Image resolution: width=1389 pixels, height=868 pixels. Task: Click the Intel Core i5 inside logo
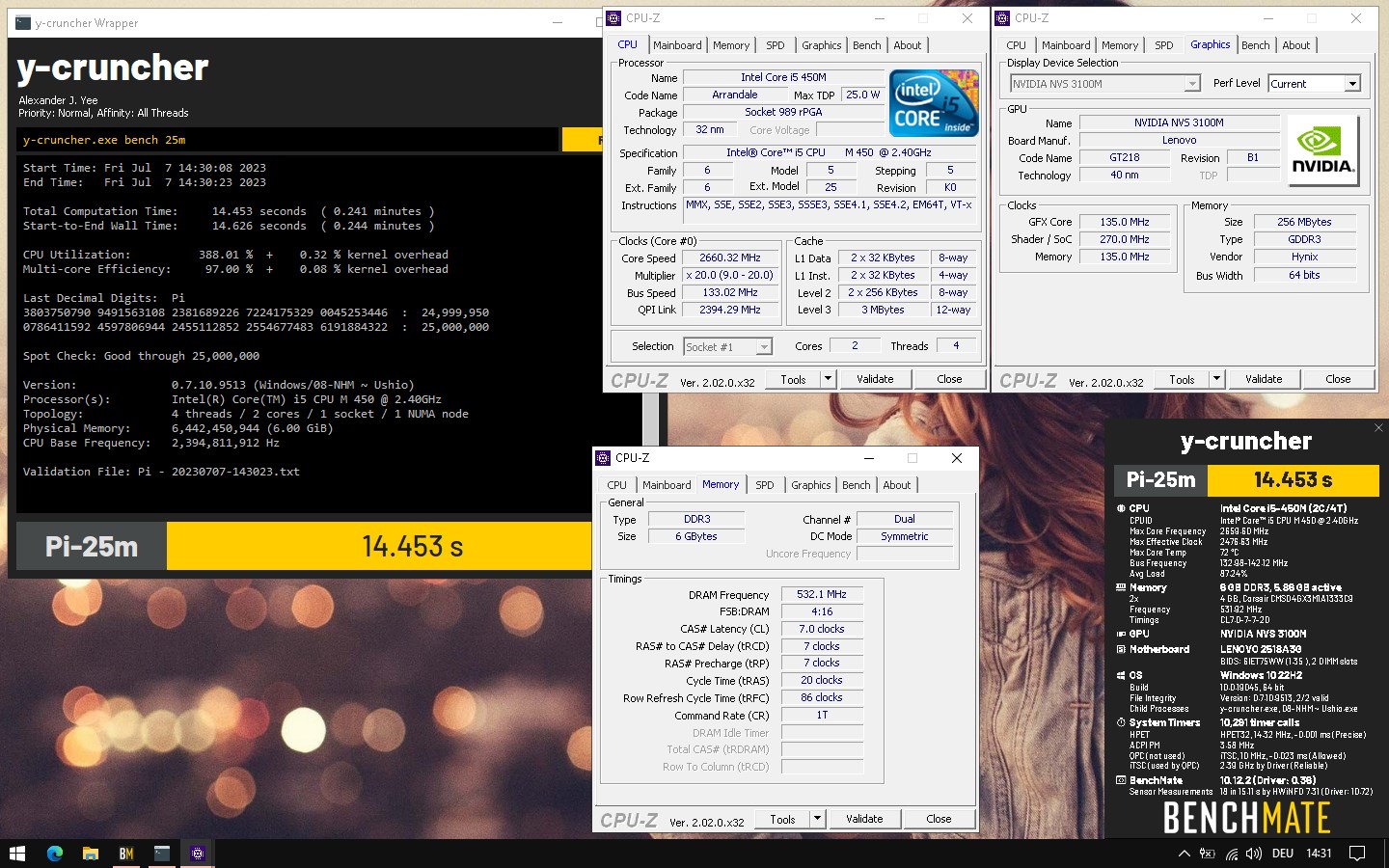click(934, 102)
